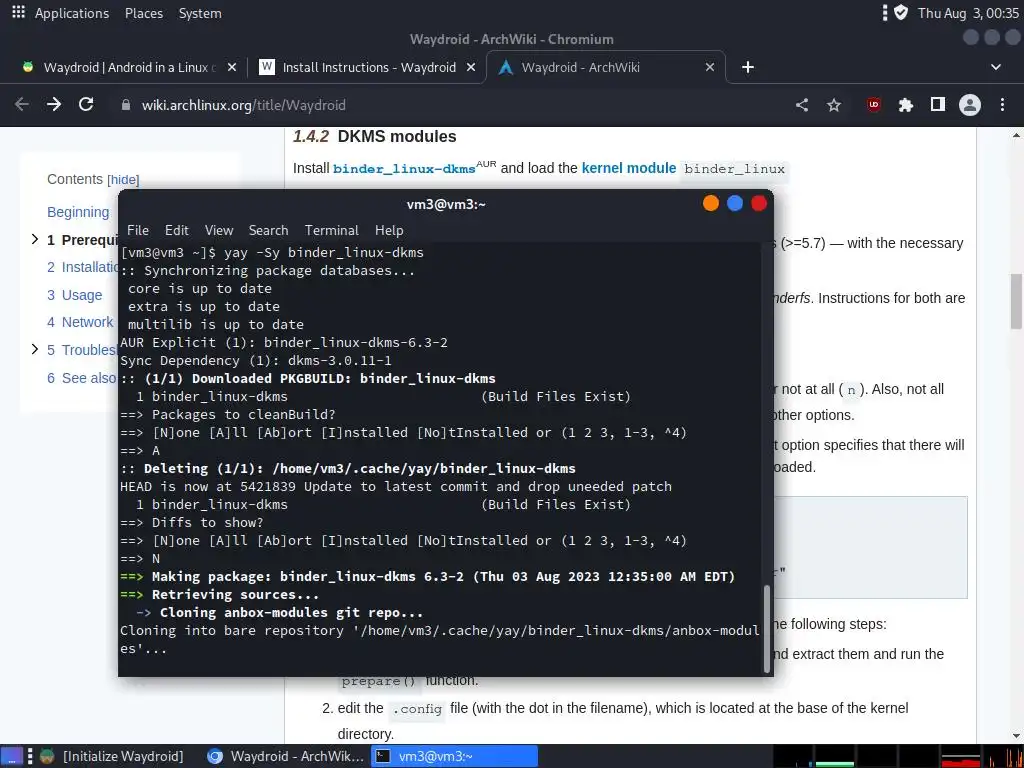Open the profile avatar menu
The height and width of the screenshot is (768, 1024).
coord(970,104)
